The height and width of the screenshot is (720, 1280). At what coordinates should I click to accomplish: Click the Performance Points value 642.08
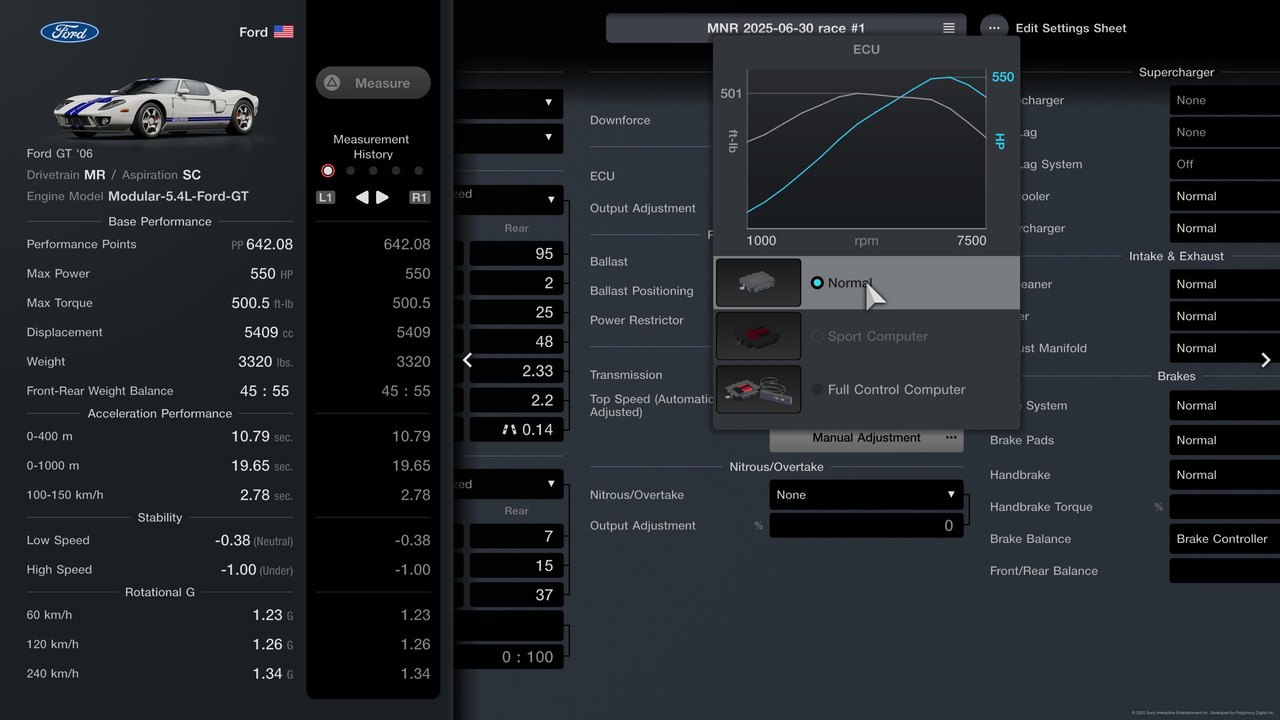click(x=269, y=244)
